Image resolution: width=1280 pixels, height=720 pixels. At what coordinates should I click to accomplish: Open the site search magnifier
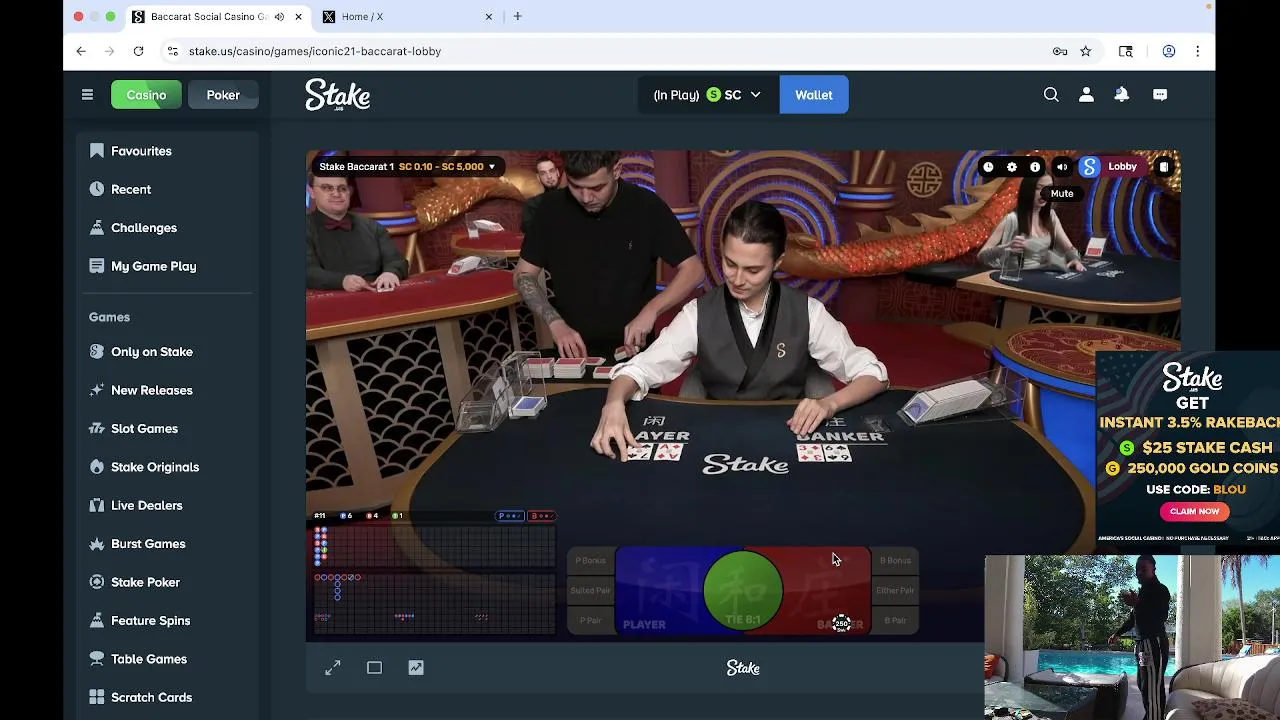1051,95
